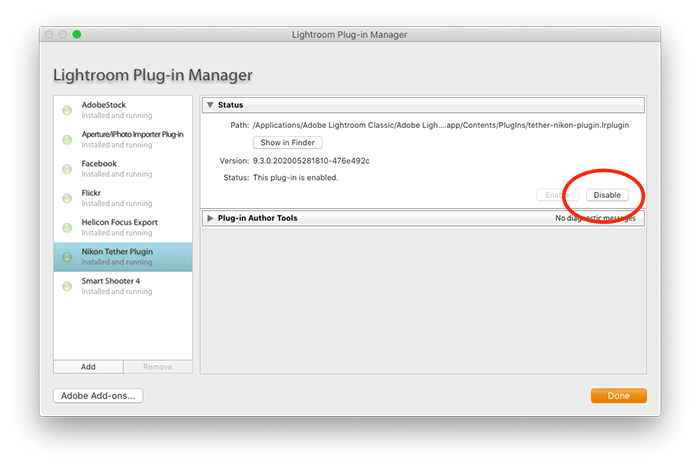Select the Nikon Tether Plugin row
The width and height of the screenshot is (700, 468).
[x=123, y=257]
